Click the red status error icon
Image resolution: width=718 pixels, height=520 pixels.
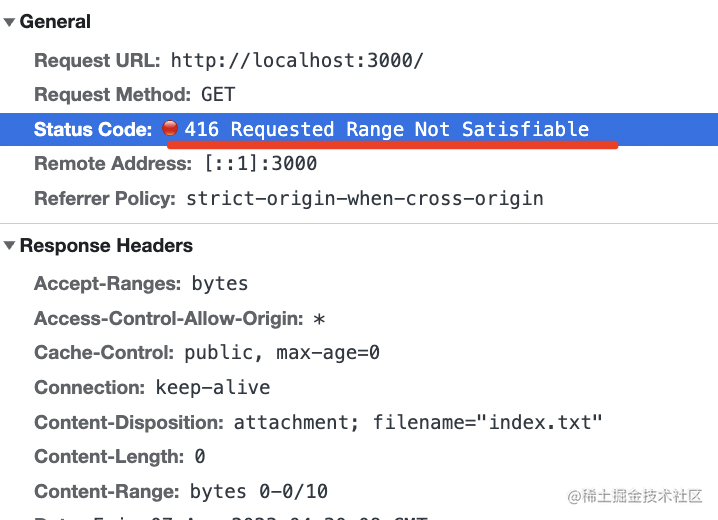coord(170,129)
